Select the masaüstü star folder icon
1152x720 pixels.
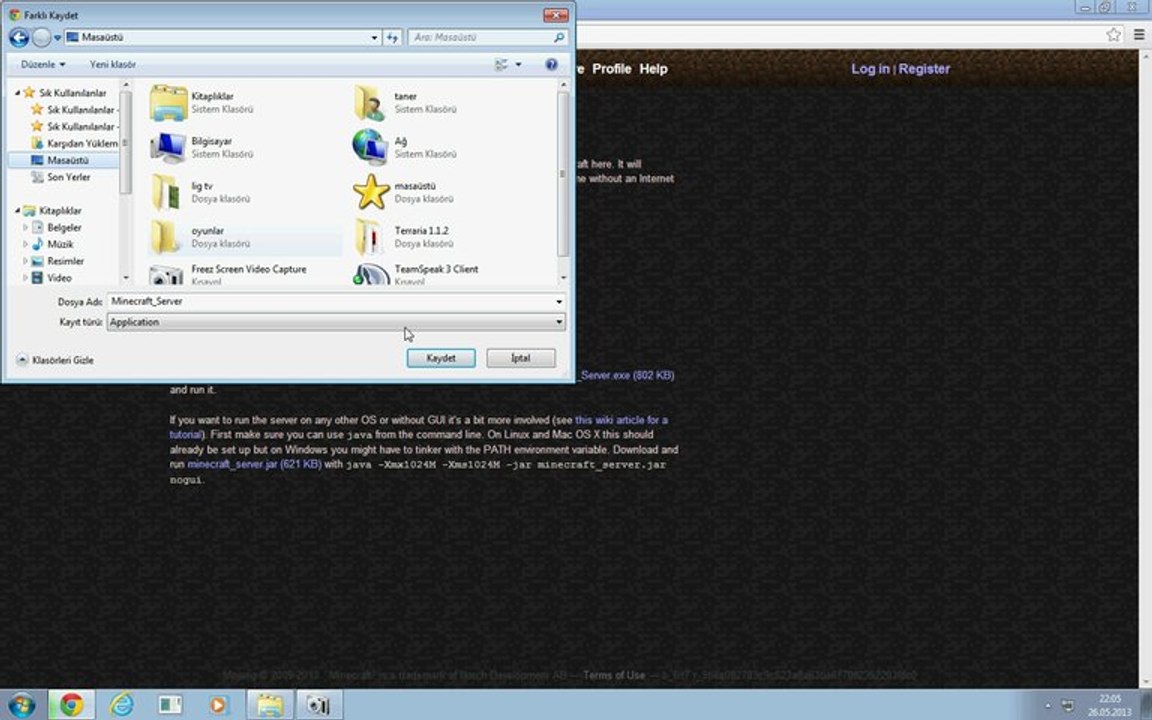pyautogui.click(x=371, y=192)
